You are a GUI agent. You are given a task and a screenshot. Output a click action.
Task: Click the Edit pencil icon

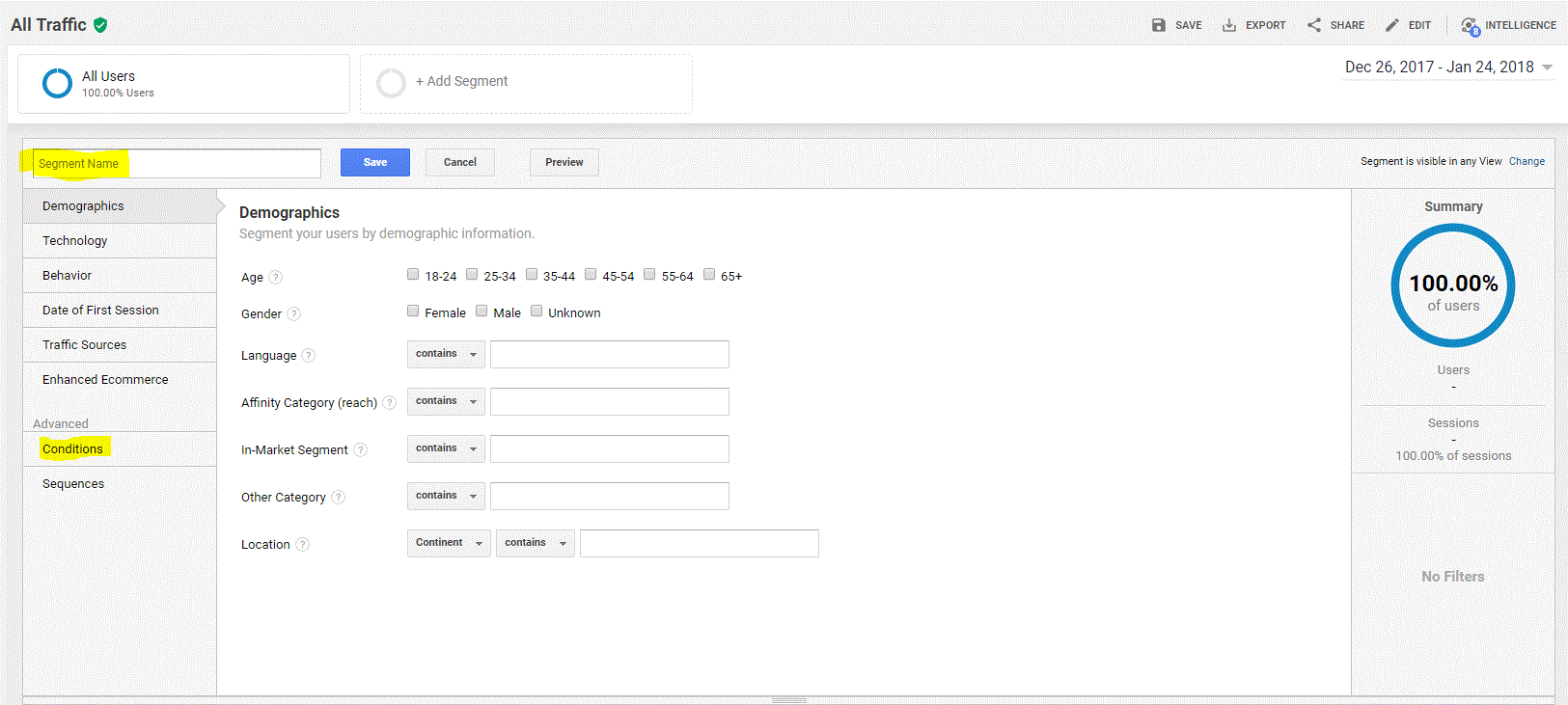pos(1391,25)
